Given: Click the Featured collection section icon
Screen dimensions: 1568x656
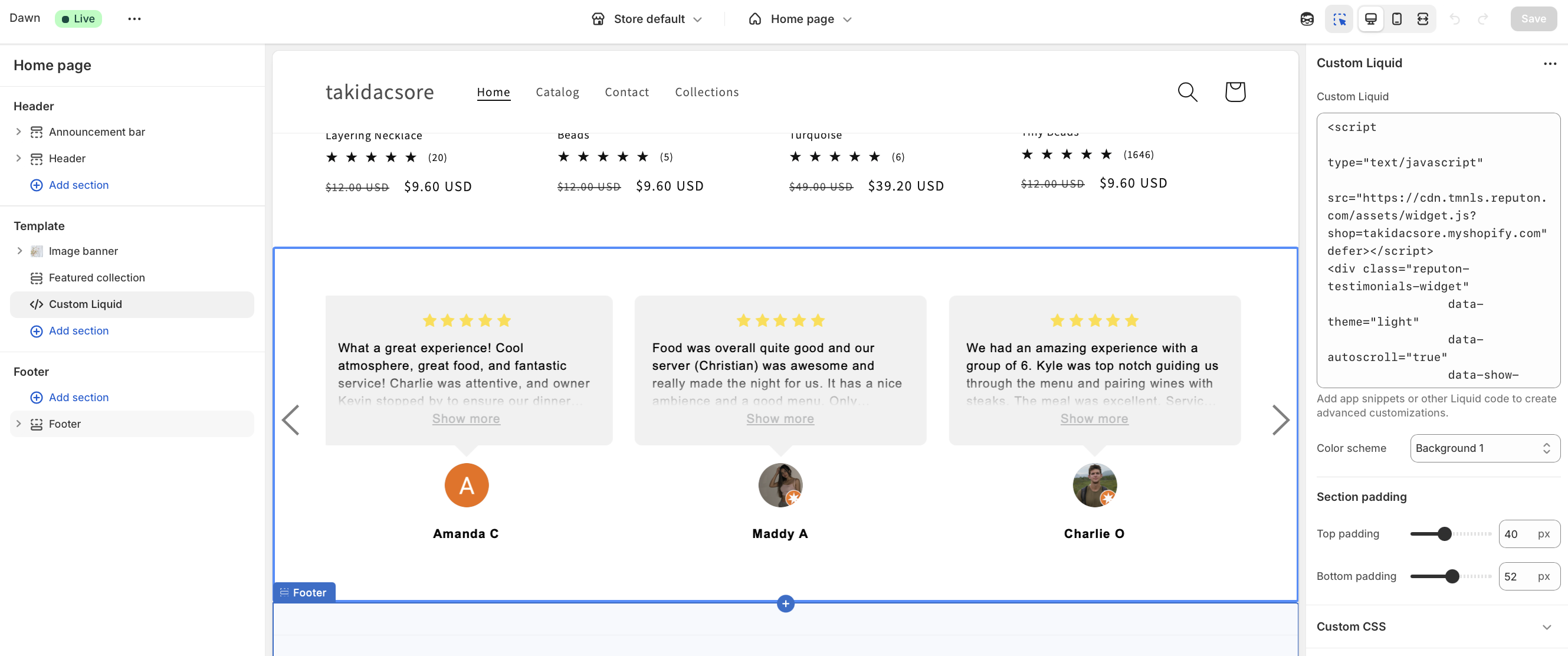Looking at the screenshot, I should (37, 277).
